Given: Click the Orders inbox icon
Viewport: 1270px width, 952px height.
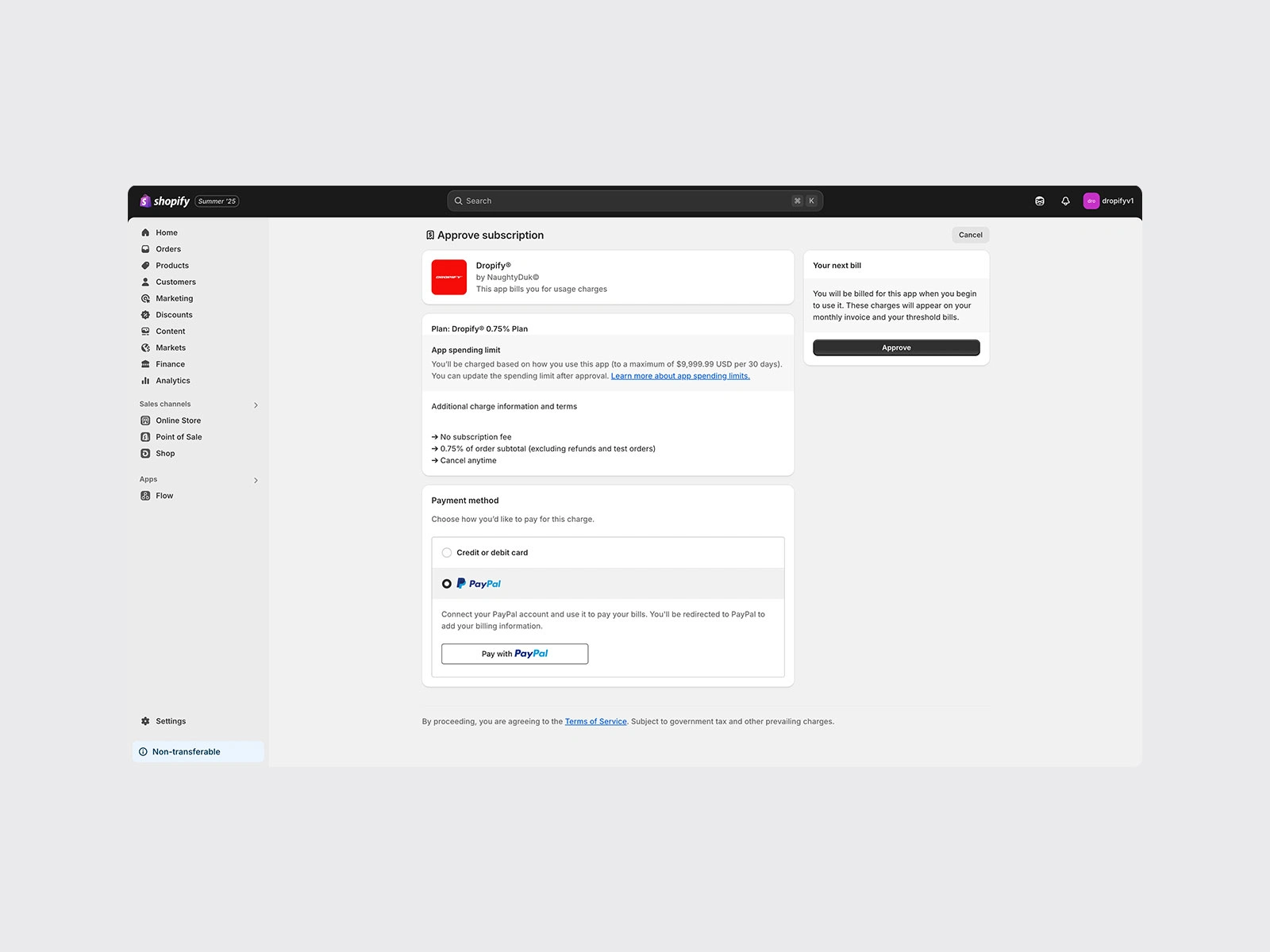Looking at the screenshot, I should 145,249.
